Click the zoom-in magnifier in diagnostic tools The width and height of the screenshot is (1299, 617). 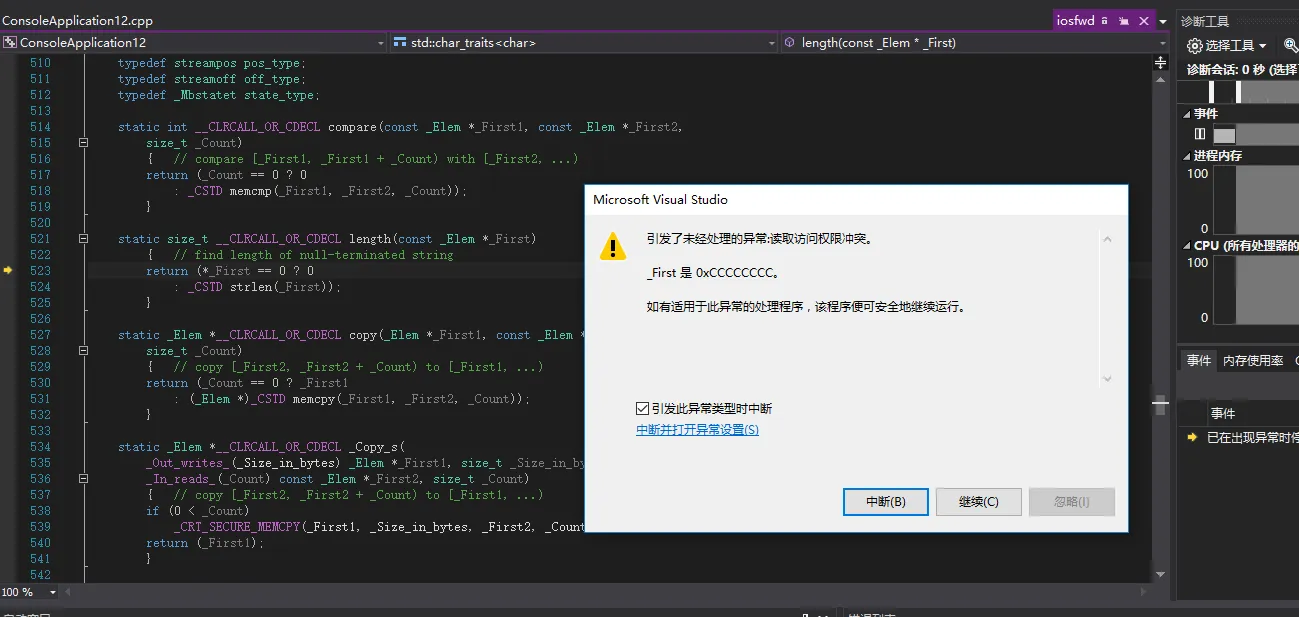pyautogui.click(x=1290, y=46)
